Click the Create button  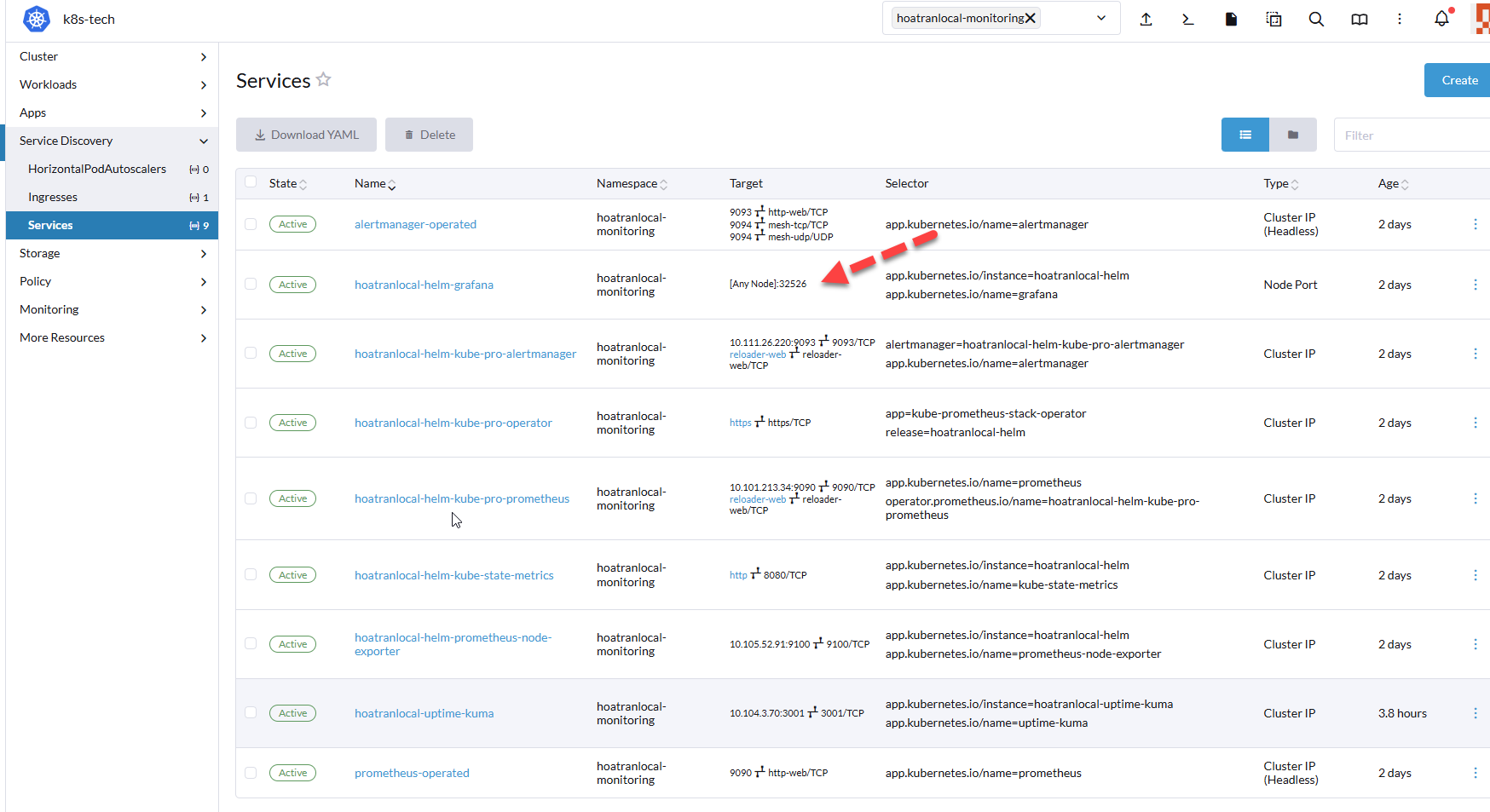(1458, 80)
